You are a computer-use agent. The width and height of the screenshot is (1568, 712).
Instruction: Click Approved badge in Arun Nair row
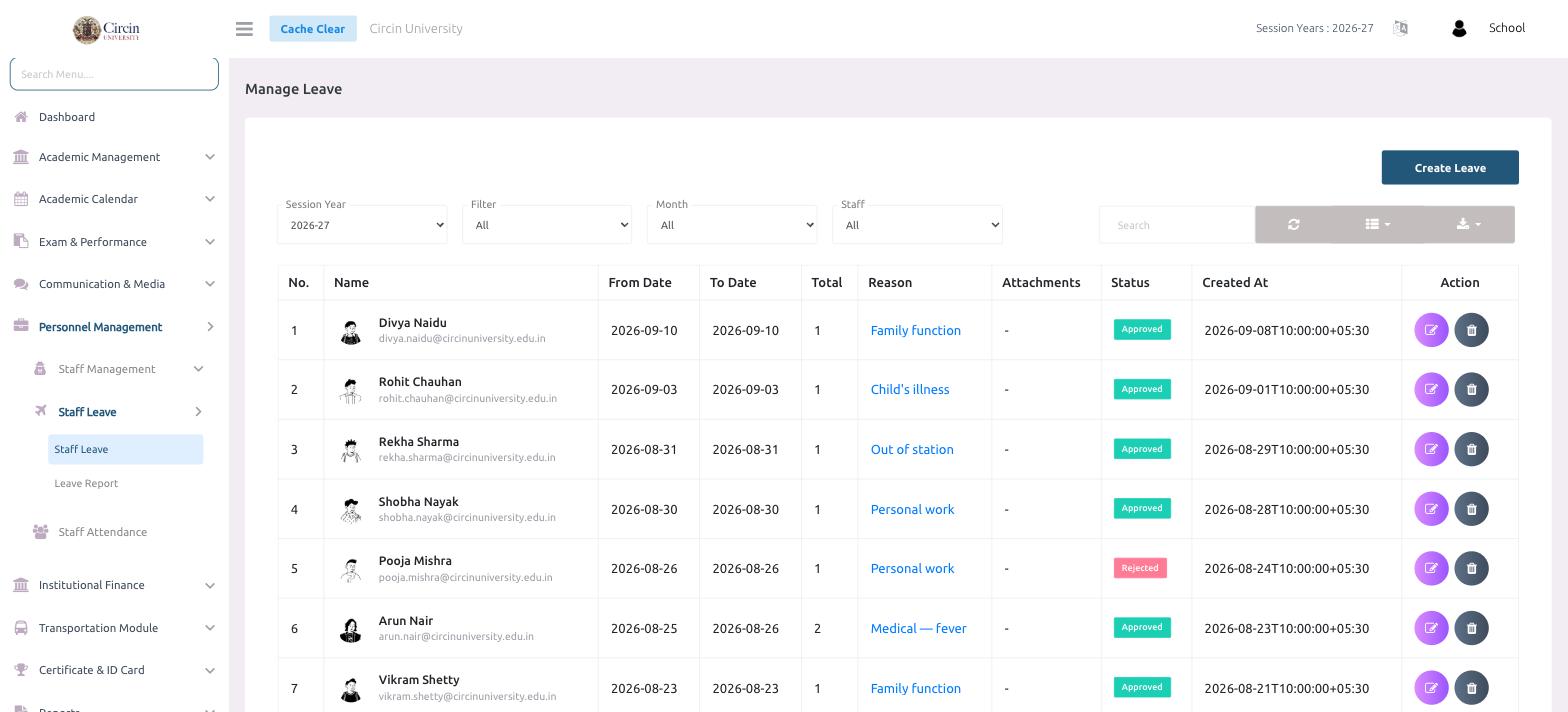tap(1142, 627)
